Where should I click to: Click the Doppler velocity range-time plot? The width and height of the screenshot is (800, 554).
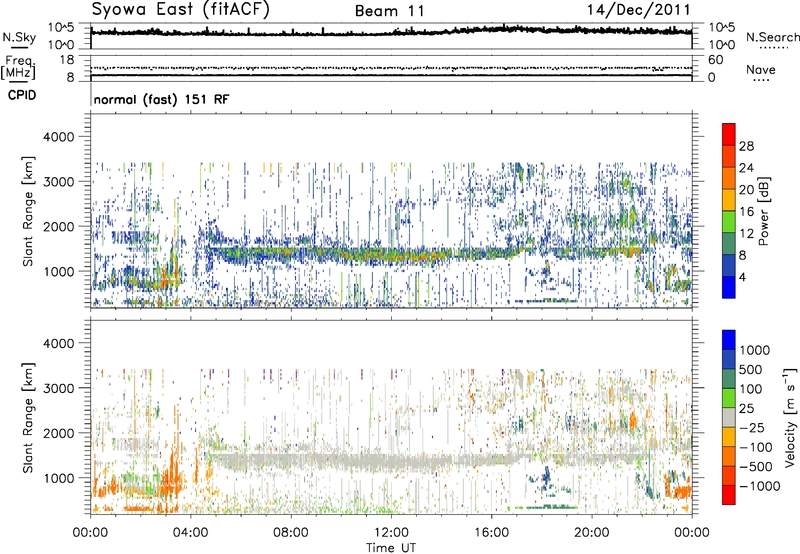pyautogui.click(x=391, y=417)
